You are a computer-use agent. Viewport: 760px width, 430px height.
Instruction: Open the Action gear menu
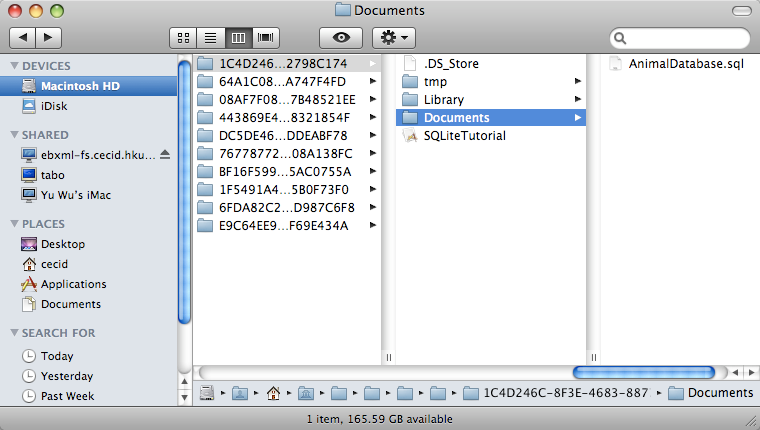393,37
